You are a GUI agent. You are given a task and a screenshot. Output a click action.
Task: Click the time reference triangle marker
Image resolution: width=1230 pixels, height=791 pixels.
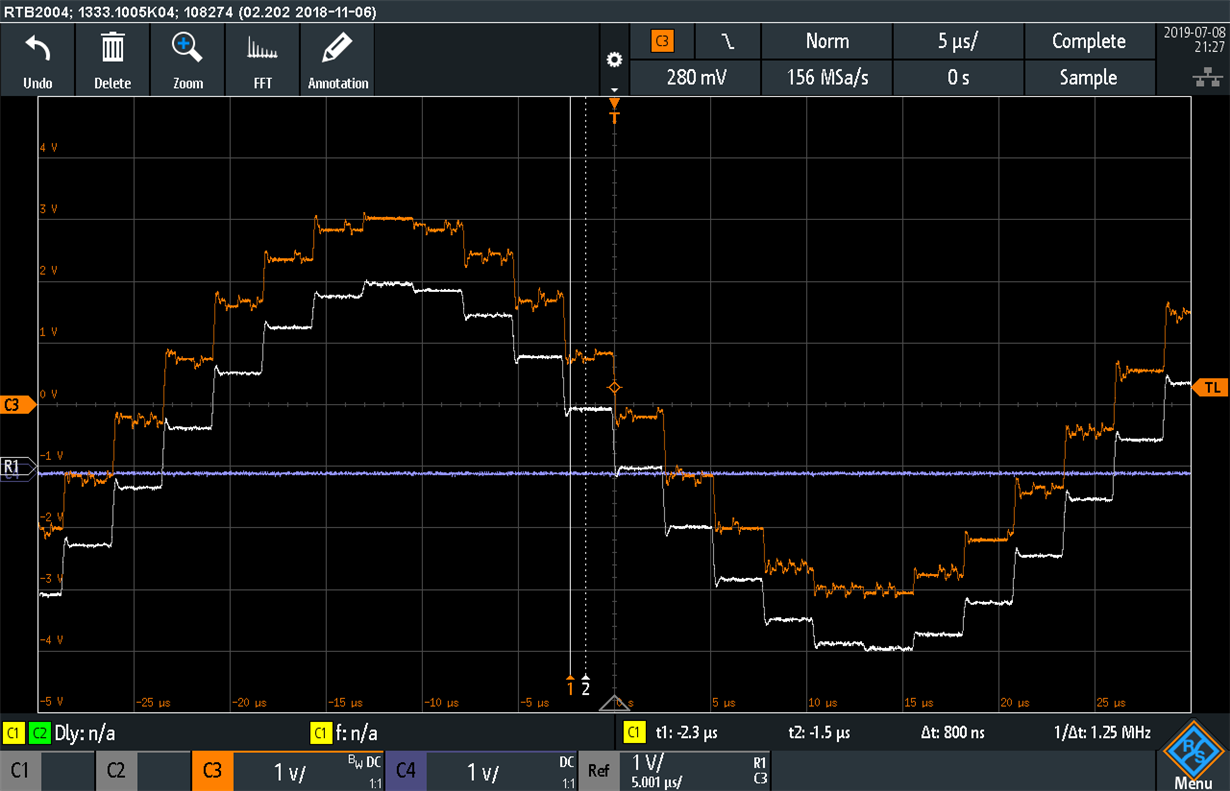(x=614, y=703)
